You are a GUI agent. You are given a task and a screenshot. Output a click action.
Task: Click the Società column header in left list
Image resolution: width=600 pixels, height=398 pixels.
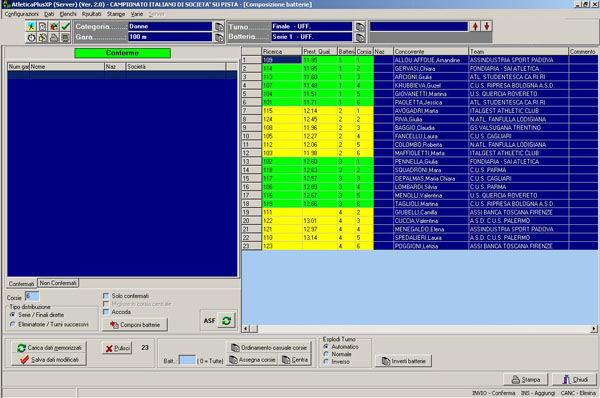(x=176, y=67)
